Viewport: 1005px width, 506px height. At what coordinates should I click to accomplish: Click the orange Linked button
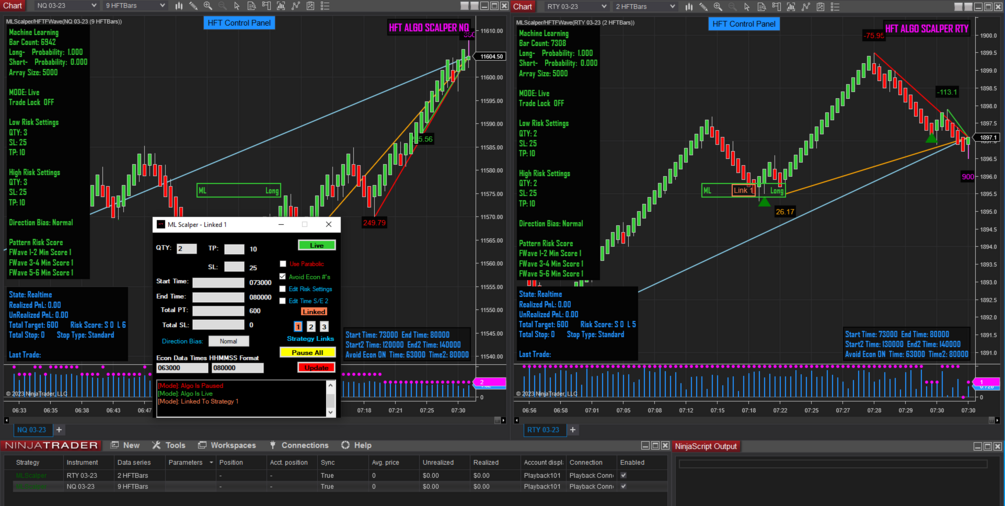click(x=314, y=312)
